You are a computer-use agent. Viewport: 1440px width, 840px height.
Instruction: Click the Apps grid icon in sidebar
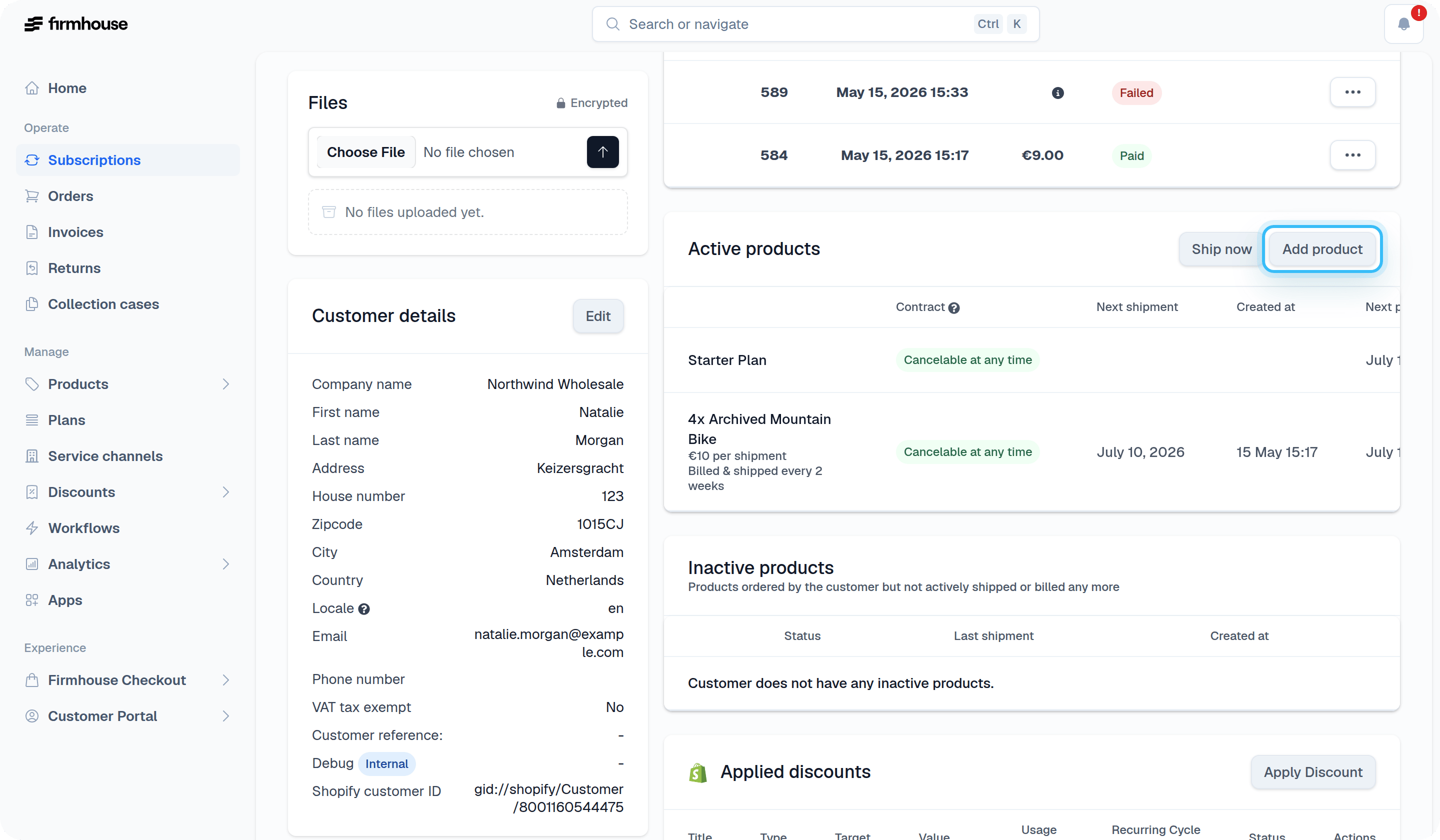32,600
